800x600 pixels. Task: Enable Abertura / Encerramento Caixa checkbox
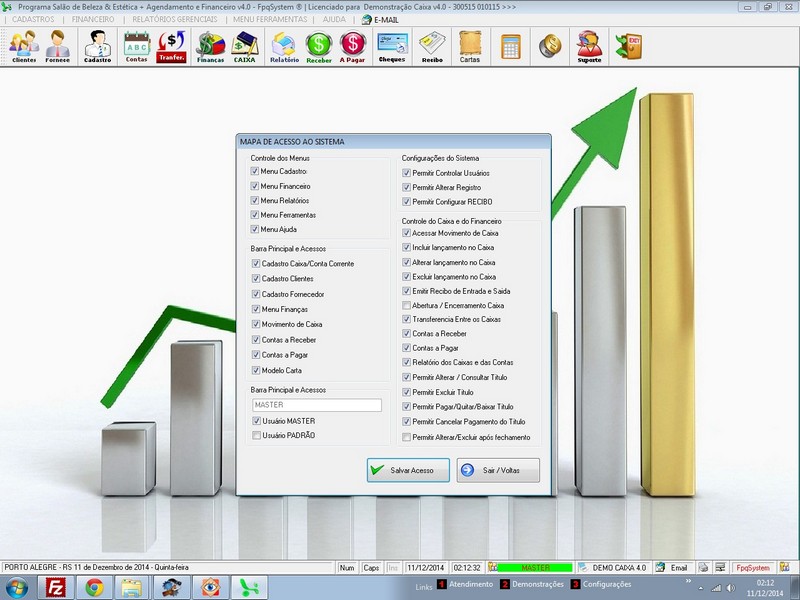pyautogui.click(x=406, y=305)
